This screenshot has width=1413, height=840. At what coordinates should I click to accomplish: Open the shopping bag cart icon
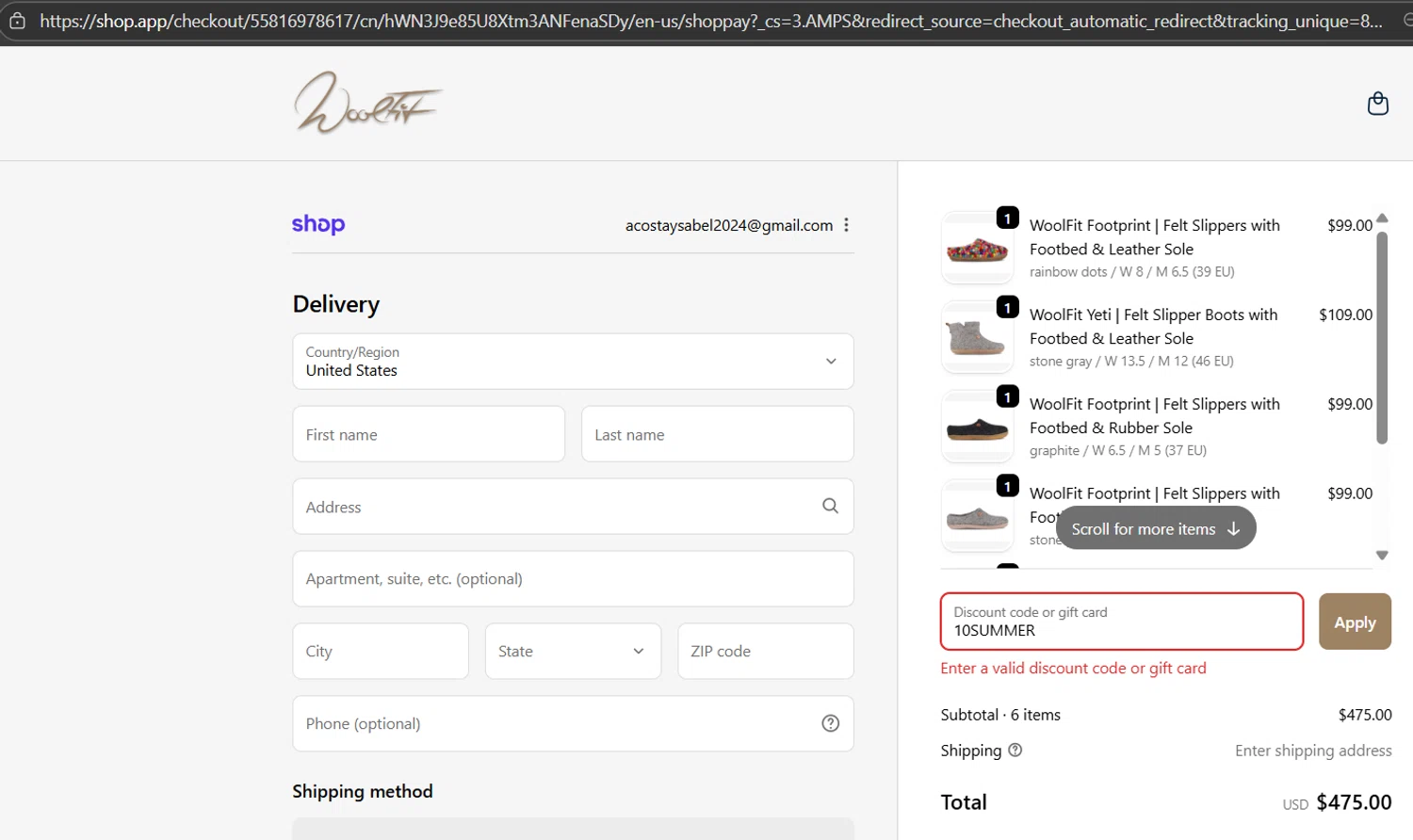point(1377,104)
